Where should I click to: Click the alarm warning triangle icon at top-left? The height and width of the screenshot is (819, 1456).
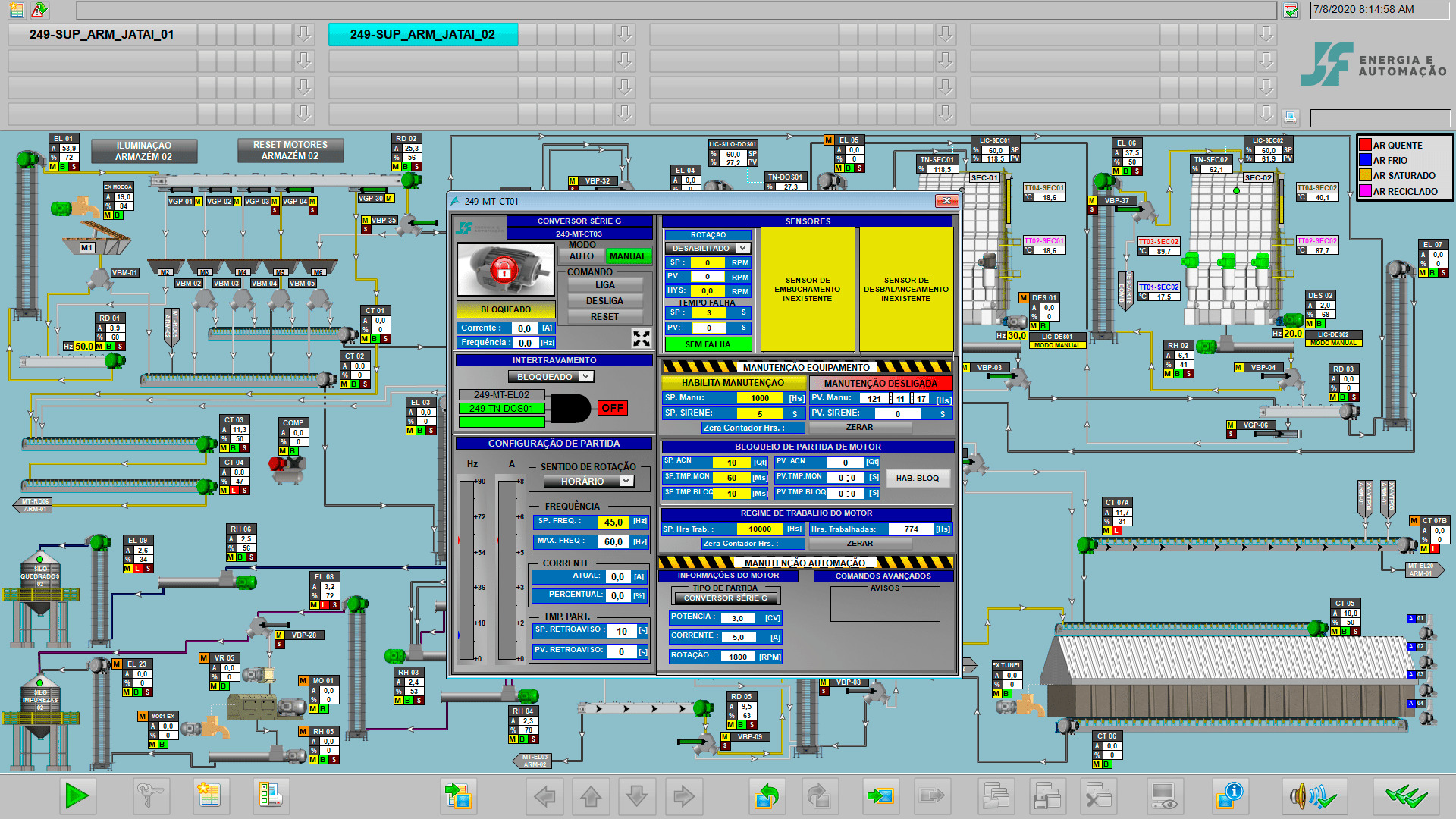click(39, 10)
